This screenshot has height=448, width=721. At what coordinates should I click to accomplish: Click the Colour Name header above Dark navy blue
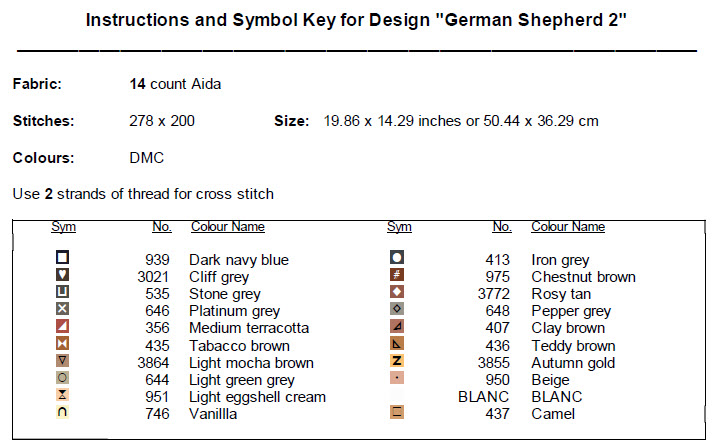point(227,227)
